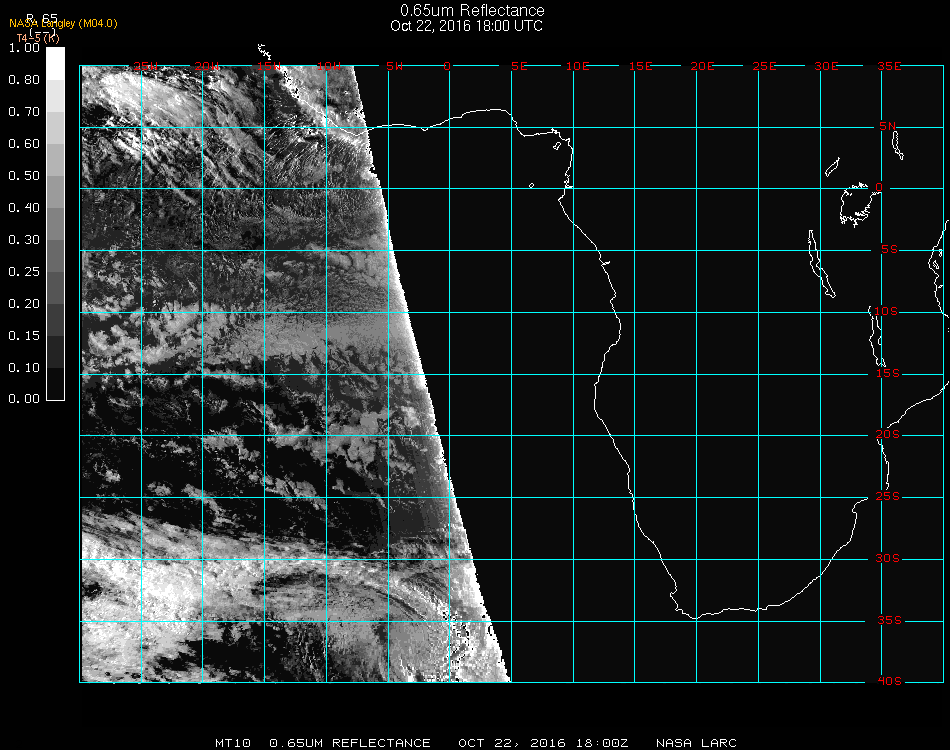This screenshot has width=950, height=750.
Task: Select the 40S latitude label
Action: coord(889,682)
